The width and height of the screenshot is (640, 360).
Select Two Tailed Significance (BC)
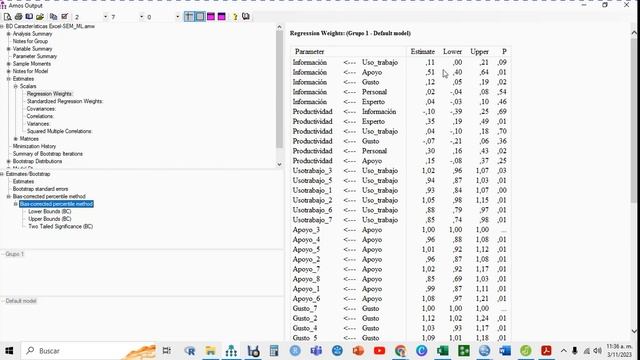tap(60, 227)
